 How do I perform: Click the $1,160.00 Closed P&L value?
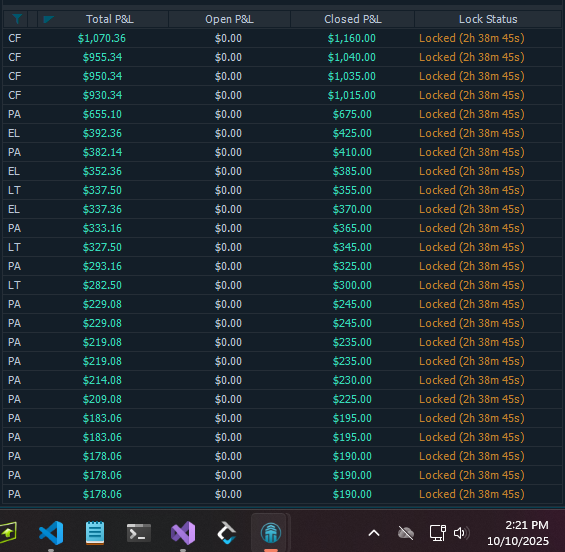tap(352, 38)
